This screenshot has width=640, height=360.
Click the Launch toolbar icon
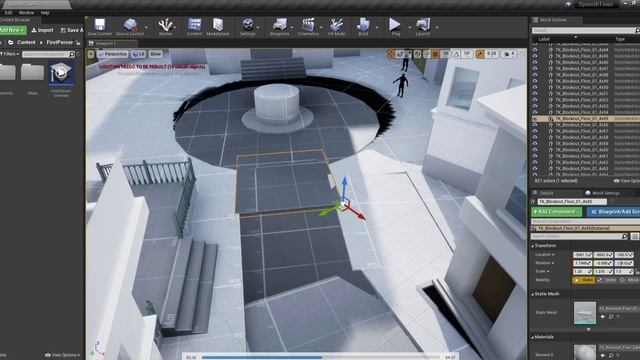(x=423, y=27)
